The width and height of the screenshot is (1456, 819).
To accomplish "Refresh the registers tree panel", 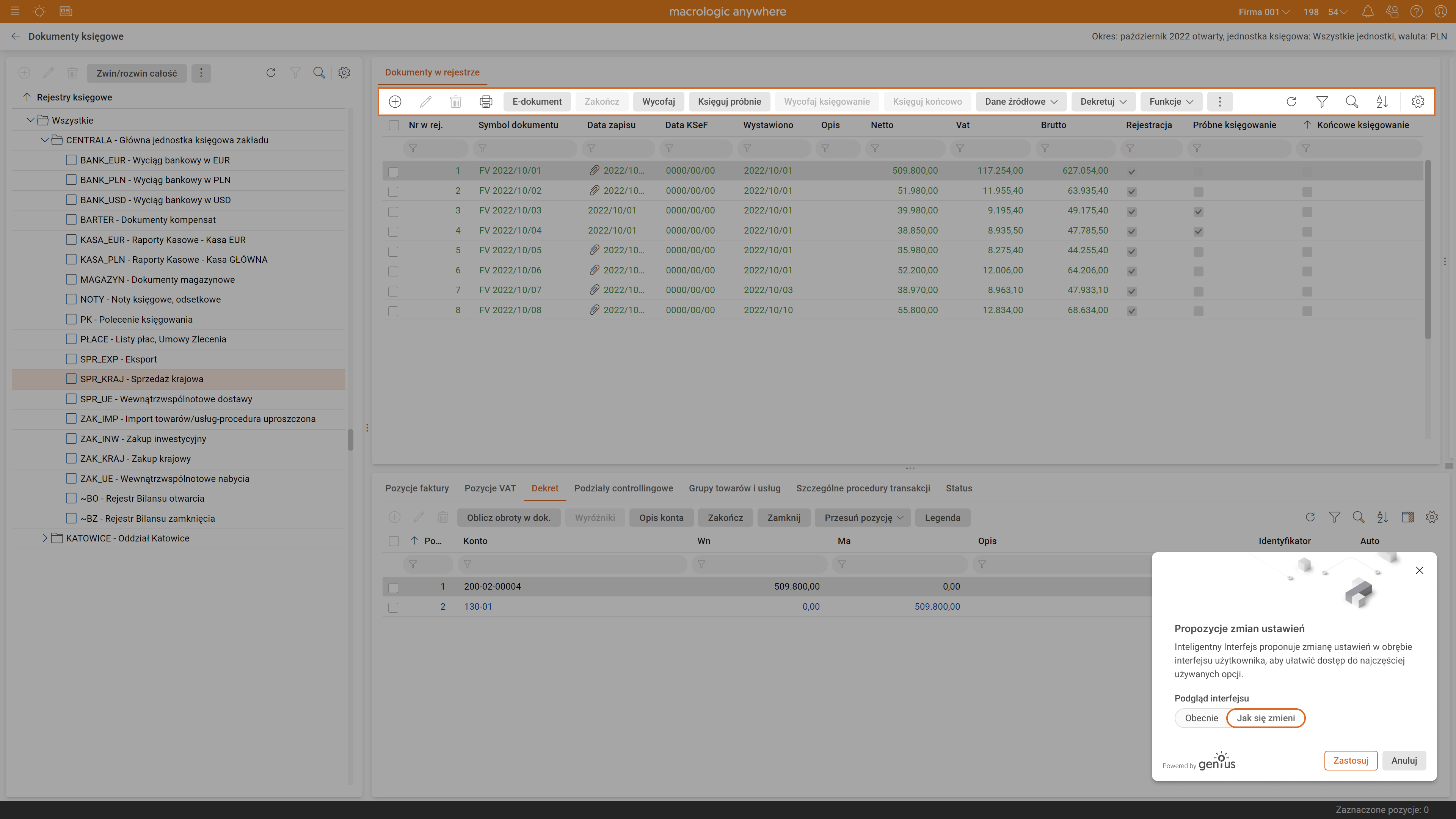I will (271, 73).
